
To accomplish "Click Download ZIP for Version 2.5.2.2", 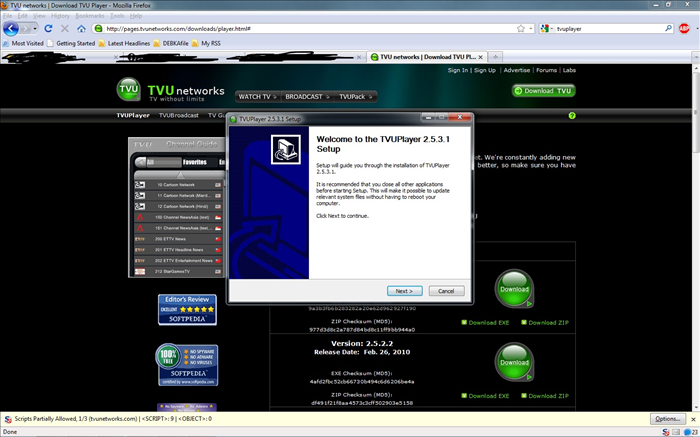I will tap(545, 395).
